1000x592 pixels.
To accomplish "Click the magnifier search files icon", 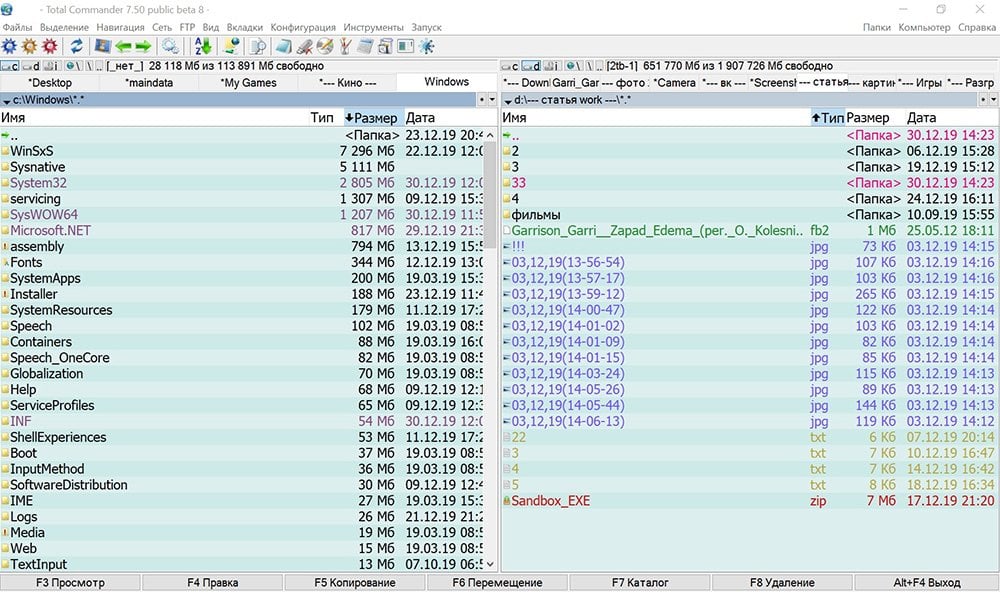I will click(x=257, y=46).
